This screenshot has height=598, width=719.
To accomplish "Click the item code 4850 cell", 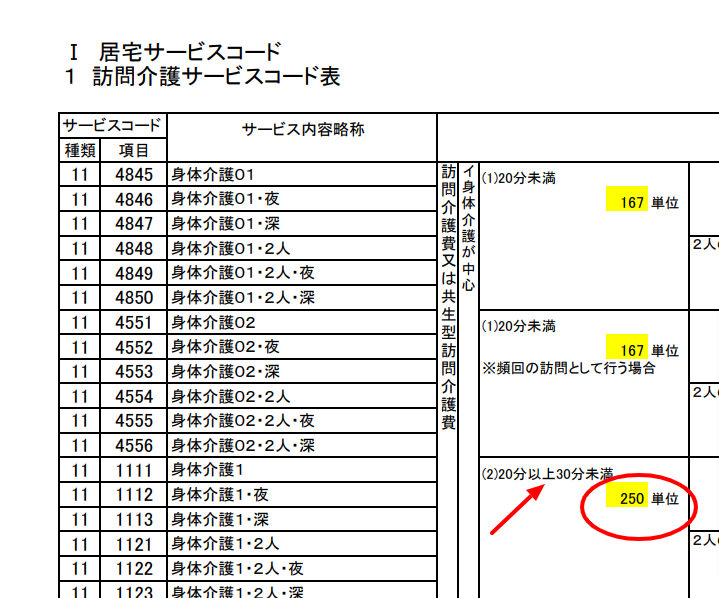I will (x=134, y=298).
